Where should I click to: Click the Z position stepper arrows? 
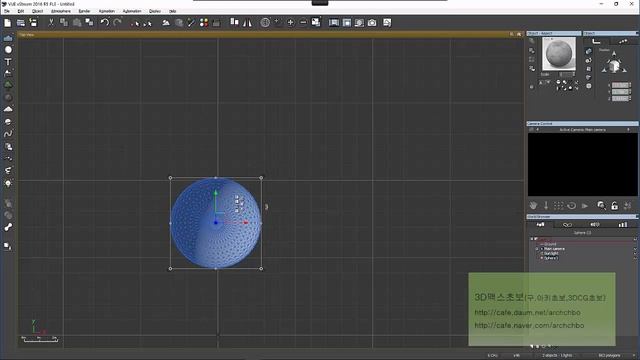[x=630, y=98]
